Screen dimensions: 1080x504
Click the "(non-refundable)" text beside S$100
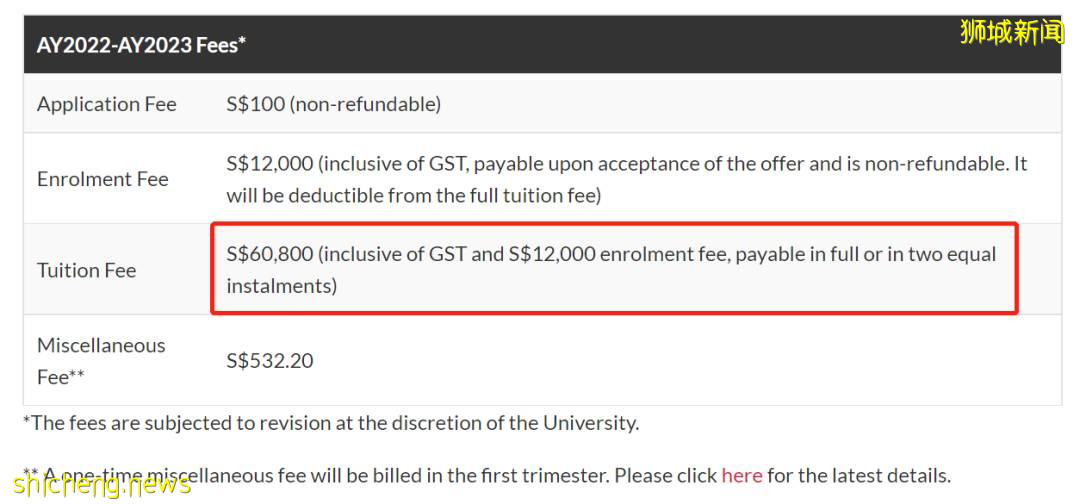(365, 104)
